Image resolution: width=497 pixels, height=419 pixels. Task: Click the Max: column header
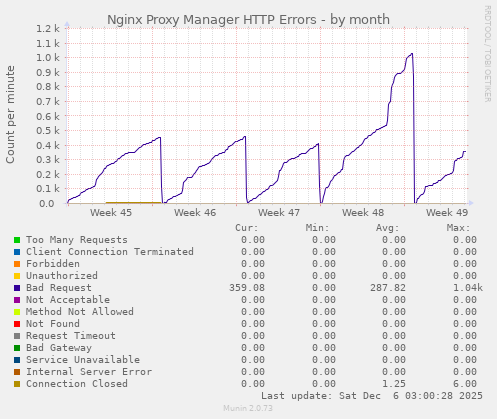coord(458,228)
